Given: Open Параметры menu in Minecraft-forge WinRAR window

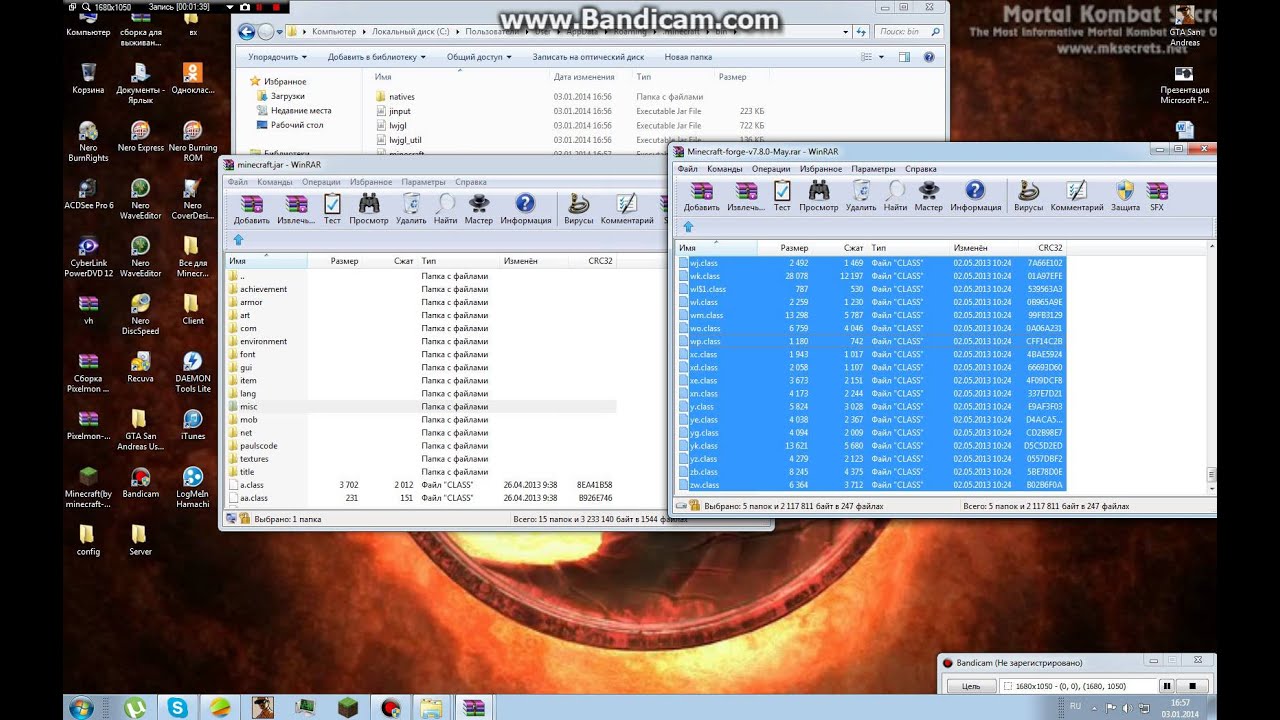Looking at the screenshot, I should tap(873, 169).
